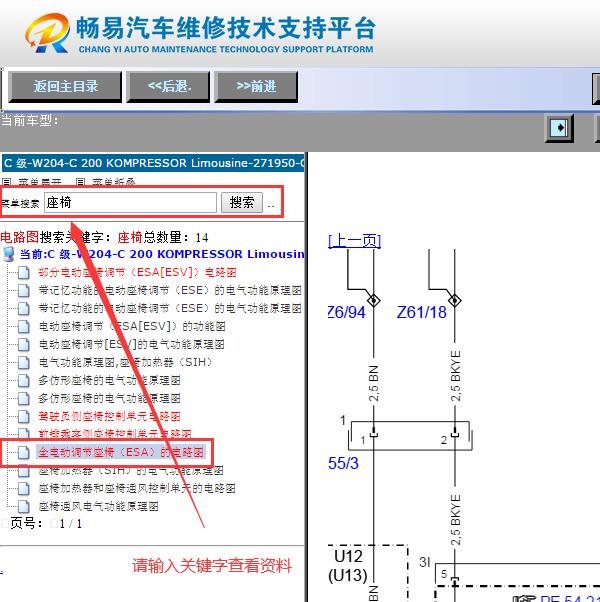Click the 55/3 component link

[x=343, y=463]
